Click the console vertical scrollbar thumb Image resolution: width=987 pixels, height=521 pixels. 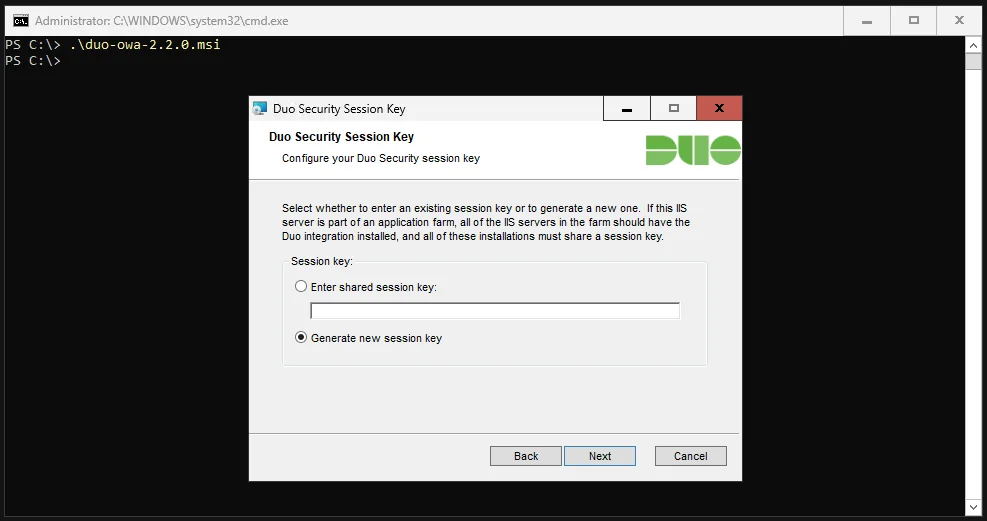pyautogui.click(x=973, y=62)
